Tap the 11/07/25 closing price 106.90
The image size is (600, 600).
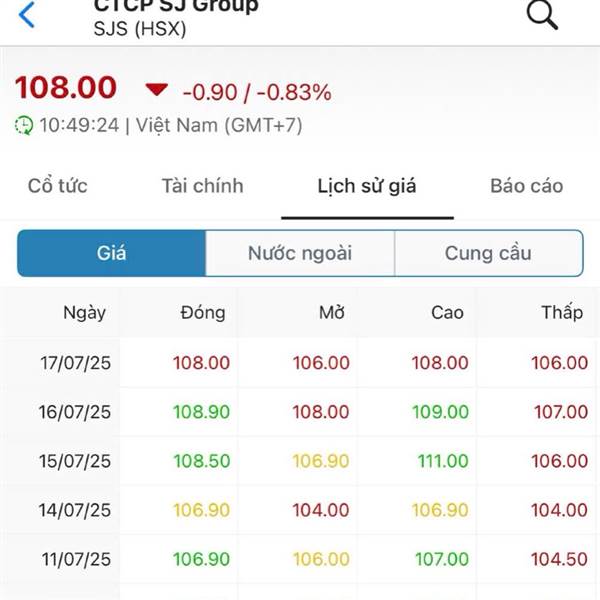click(201, 559)
